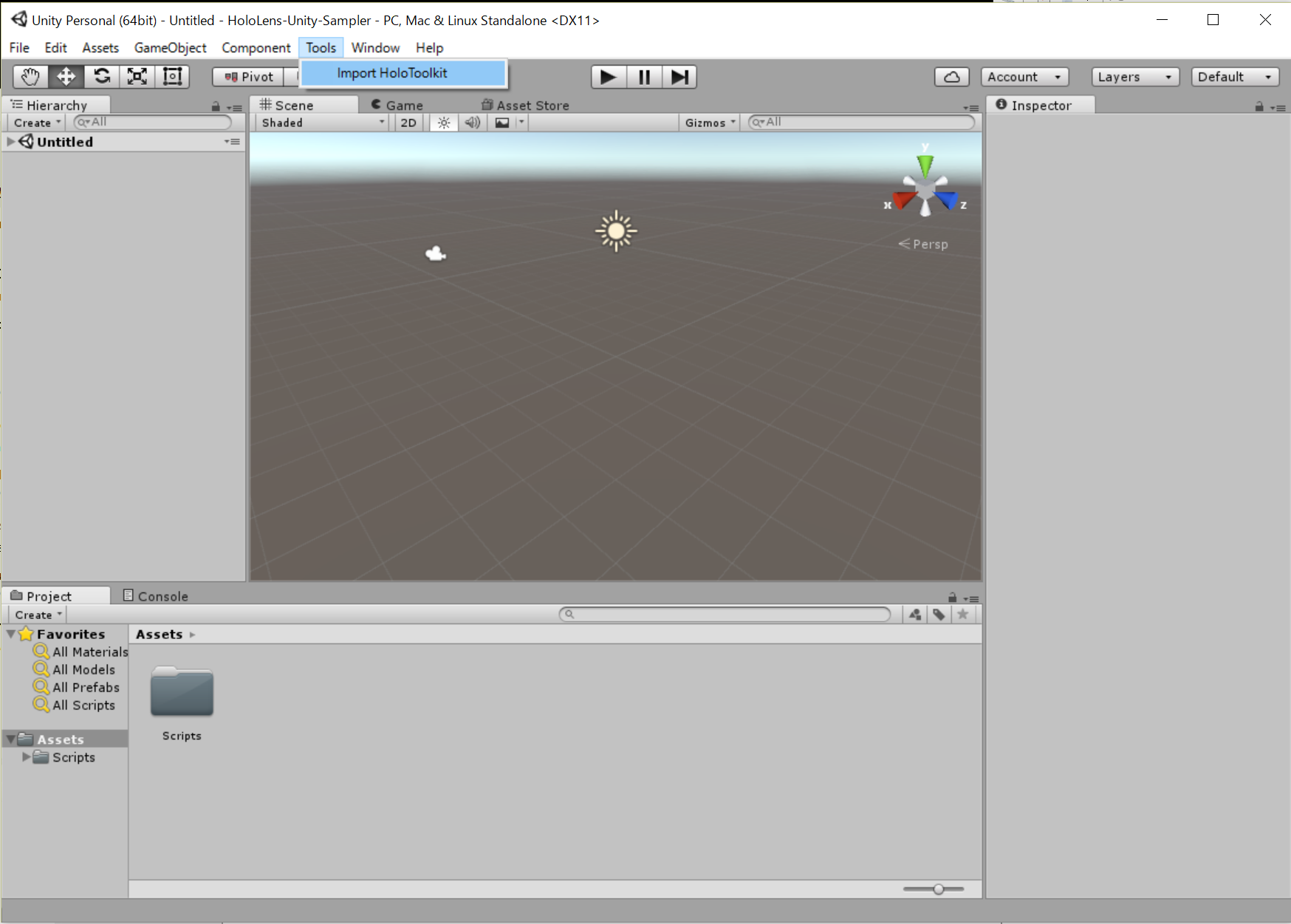Image resolution: width=1291 pixels, height=924 pixels.
Task: Select the Rect transform tool
Action: (x=172, y=77)
